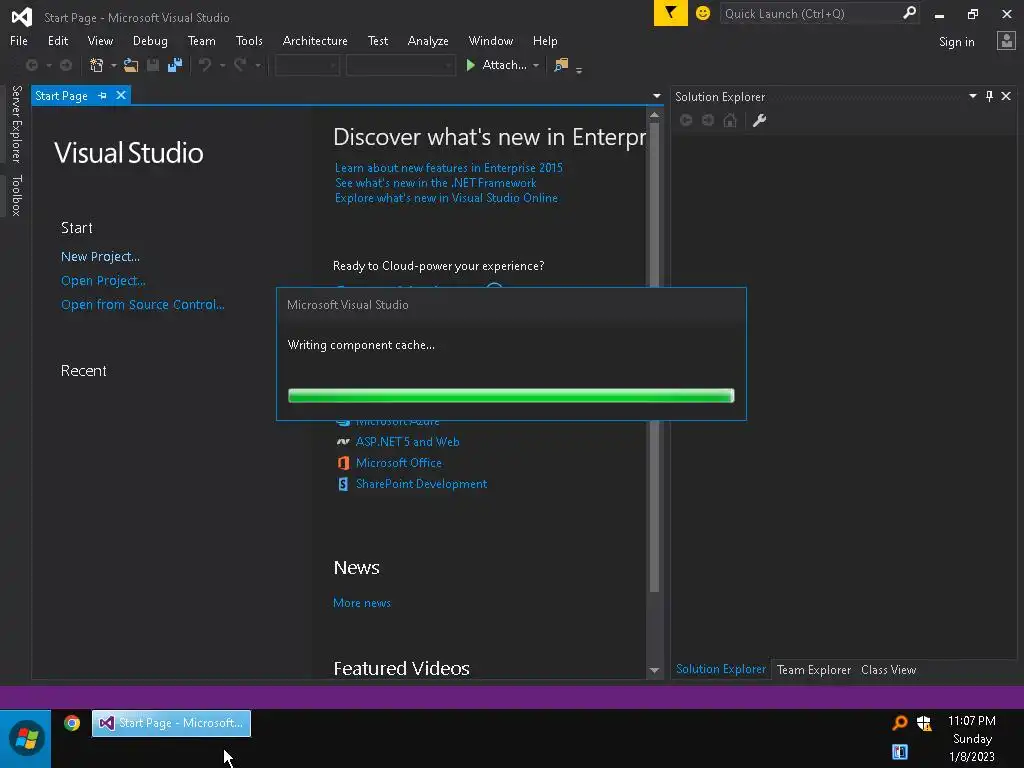
Task: Click the Open File toolbar icon
Action: pos(131,65)
